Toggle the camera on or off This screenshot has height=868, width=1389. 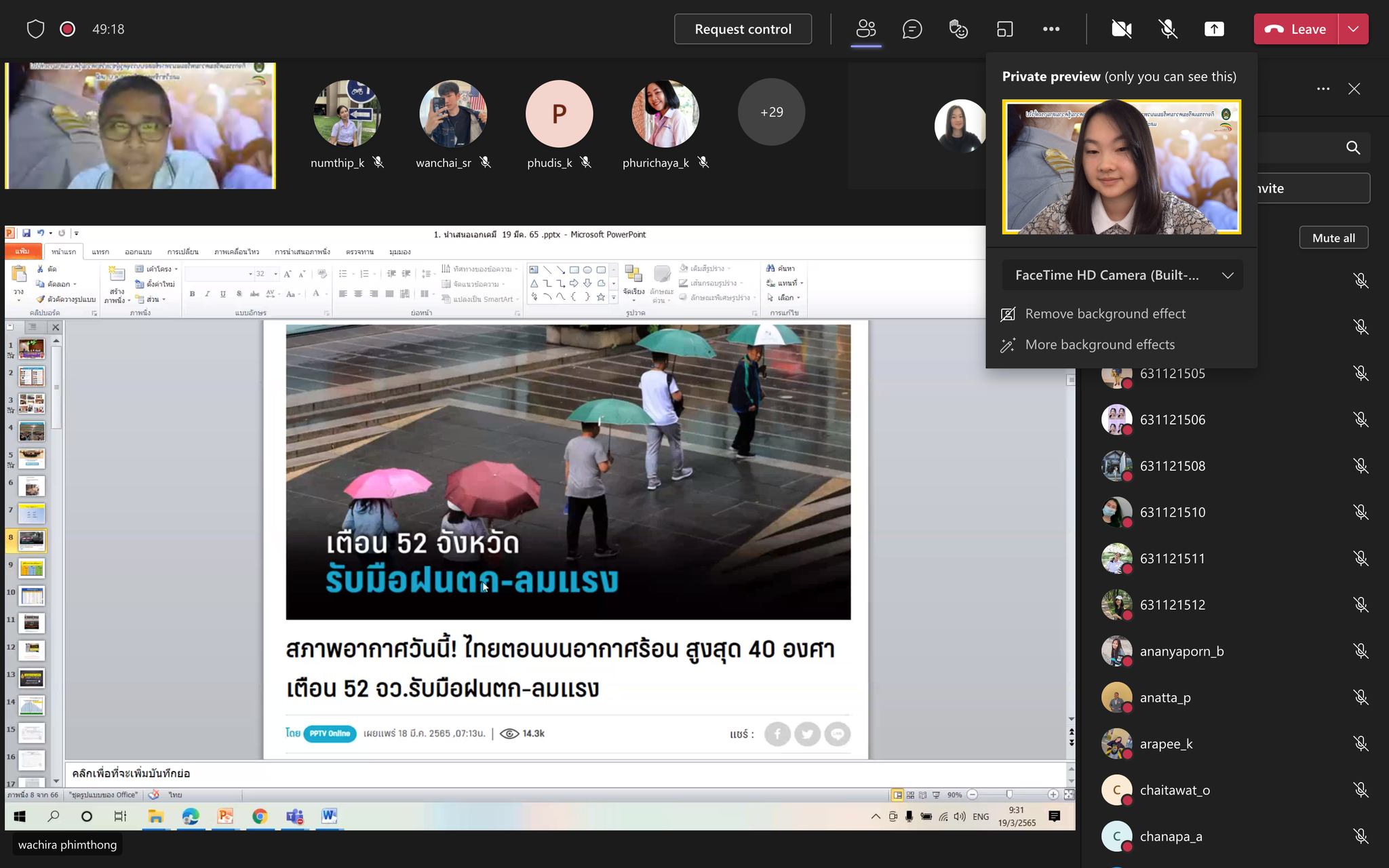pyautogui.click(x=1121, y=29)
